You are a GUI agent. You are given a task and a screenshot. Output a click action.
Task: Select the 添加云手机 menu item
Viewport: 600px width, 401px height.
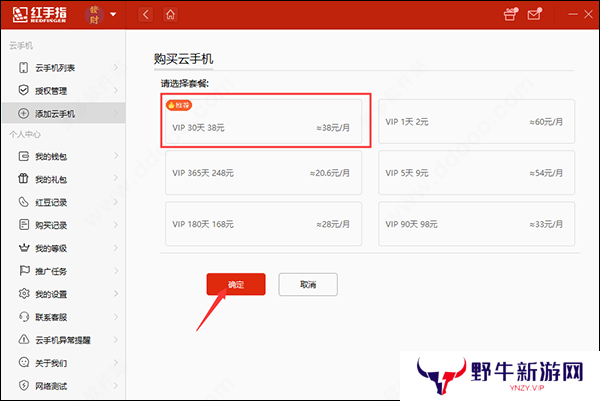click(64, 113)
